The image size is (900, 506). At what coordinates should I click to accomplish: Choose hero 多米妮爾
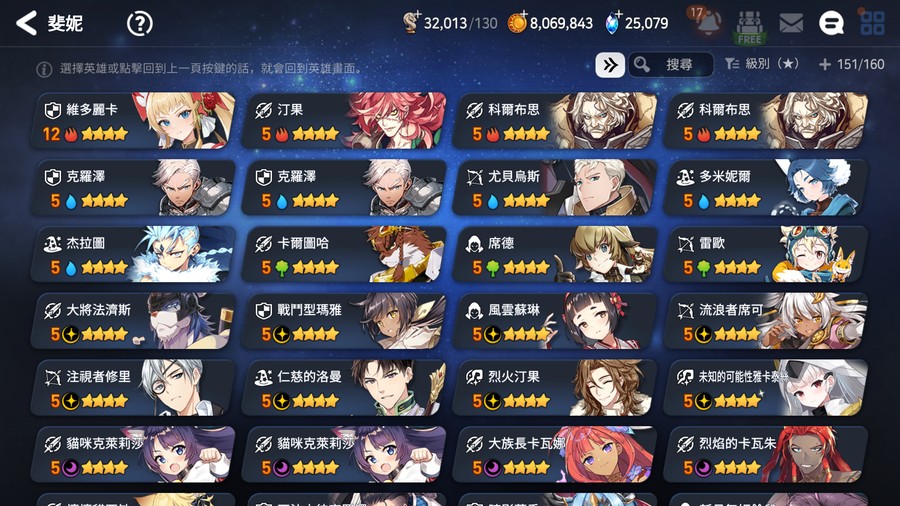[766, 188]
